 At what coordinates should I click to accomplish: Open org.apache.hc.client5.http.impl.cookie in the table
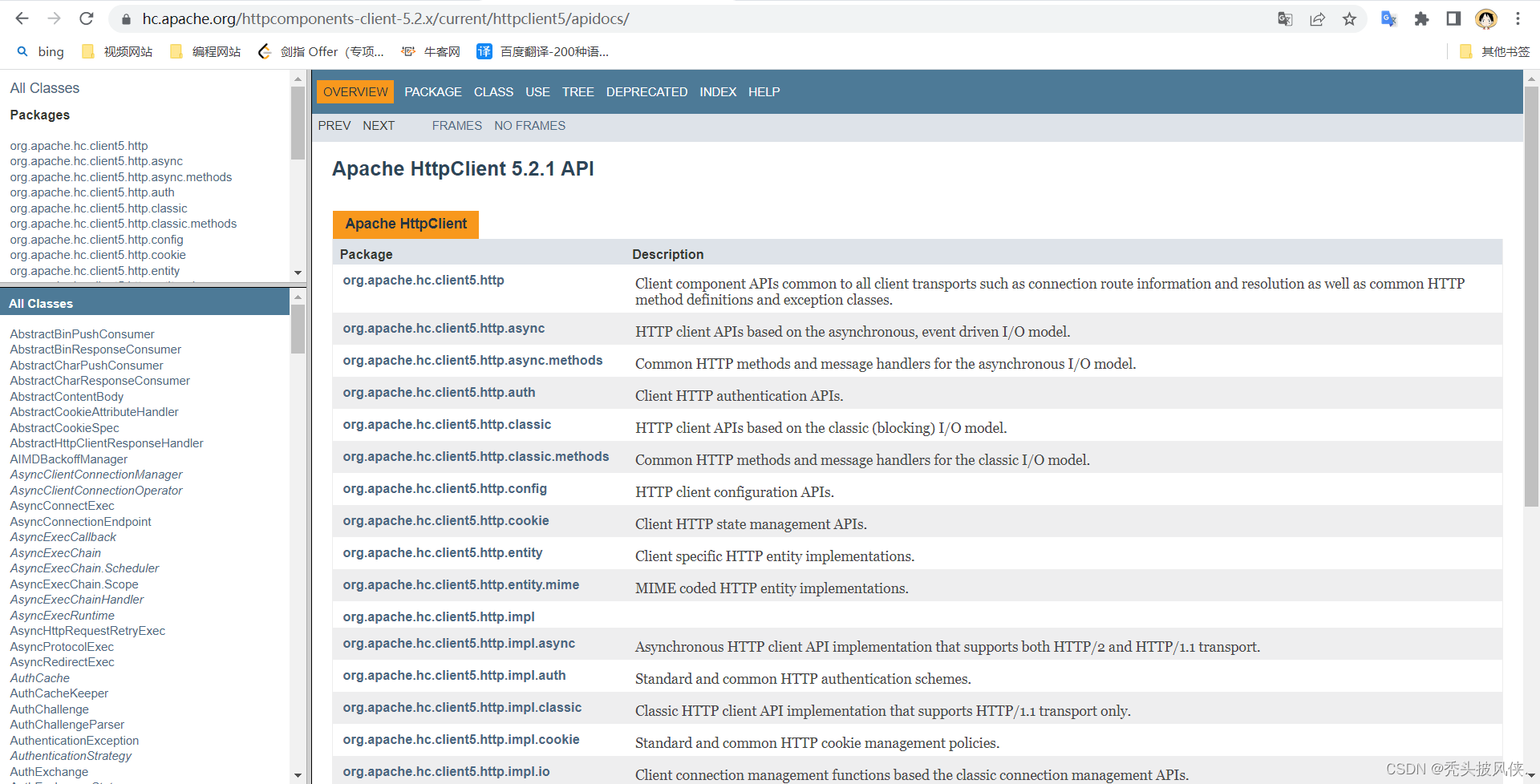(x=461, y=739)
